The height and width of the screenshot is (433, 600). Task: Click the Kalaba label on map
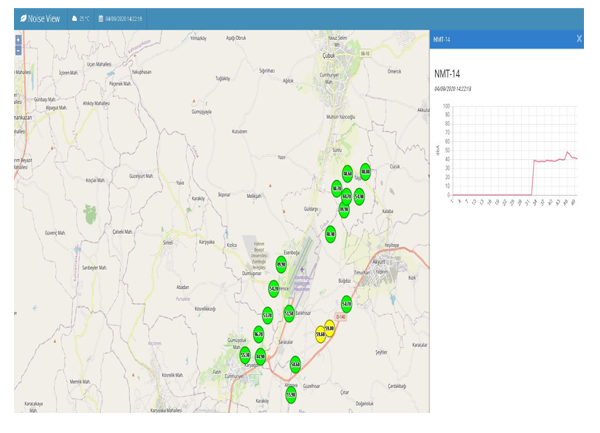pyautogui.click(x=388, y=211)
